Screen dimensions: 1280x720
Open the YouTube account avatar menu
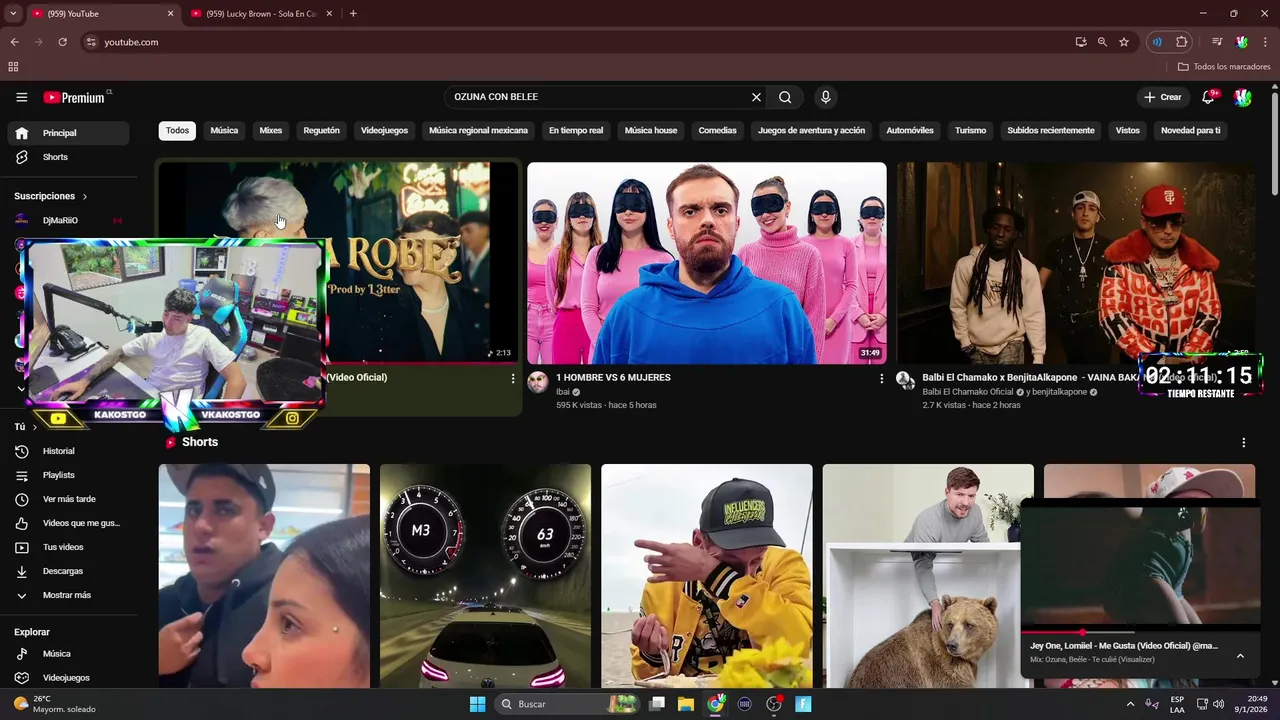1242,97
